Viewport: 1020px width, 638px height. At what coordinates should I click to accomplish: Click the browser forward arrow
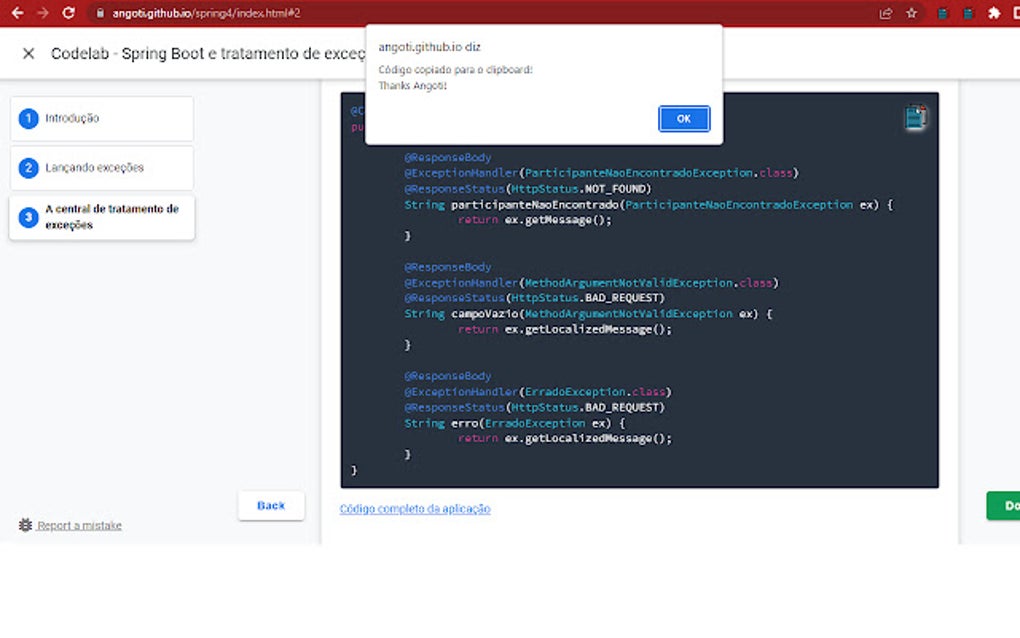coord(43,12)
